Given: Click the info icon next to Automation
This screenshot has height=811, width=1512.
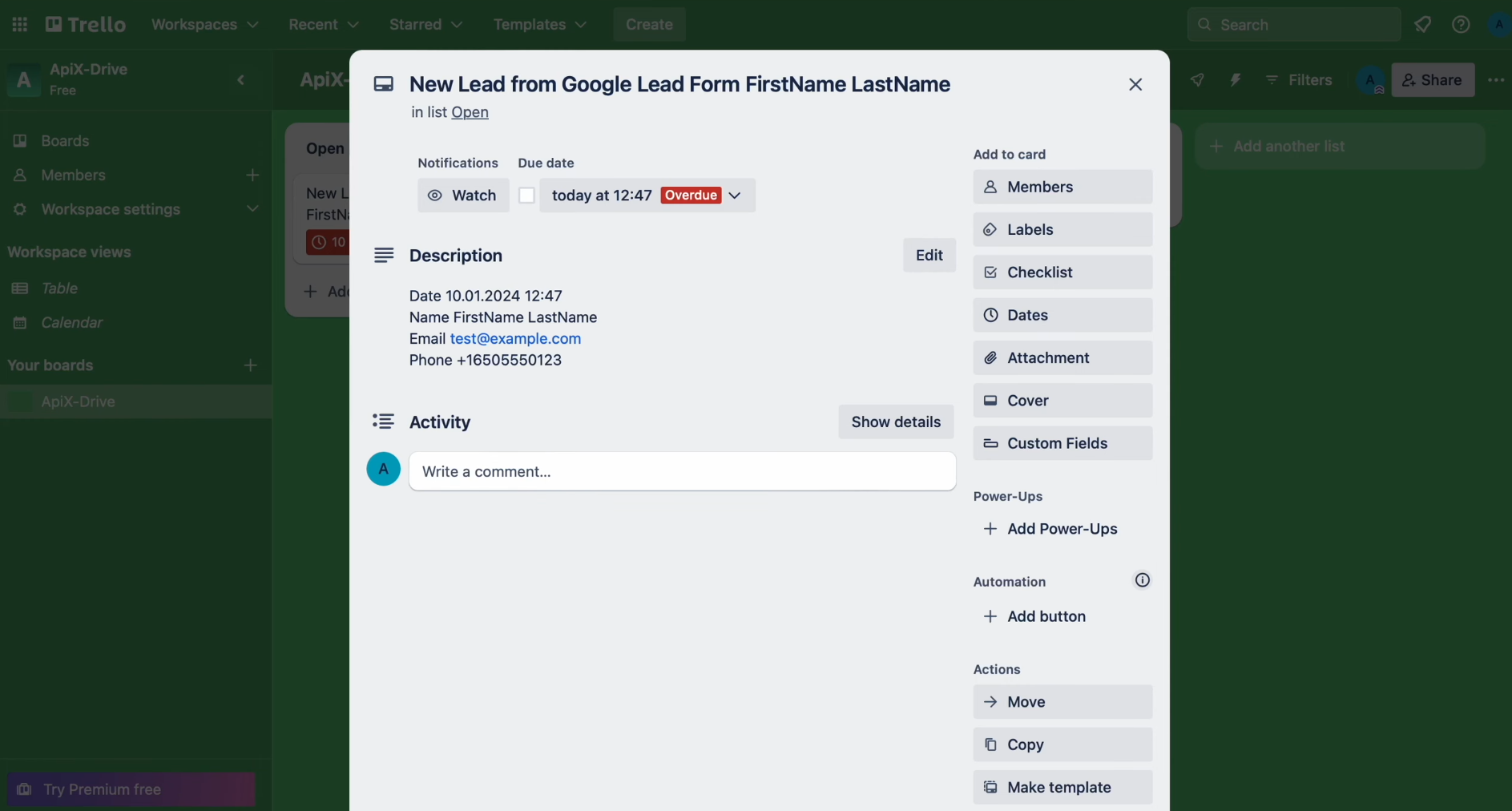Looking at the screenshot, I should click(x=1141, y=579).
